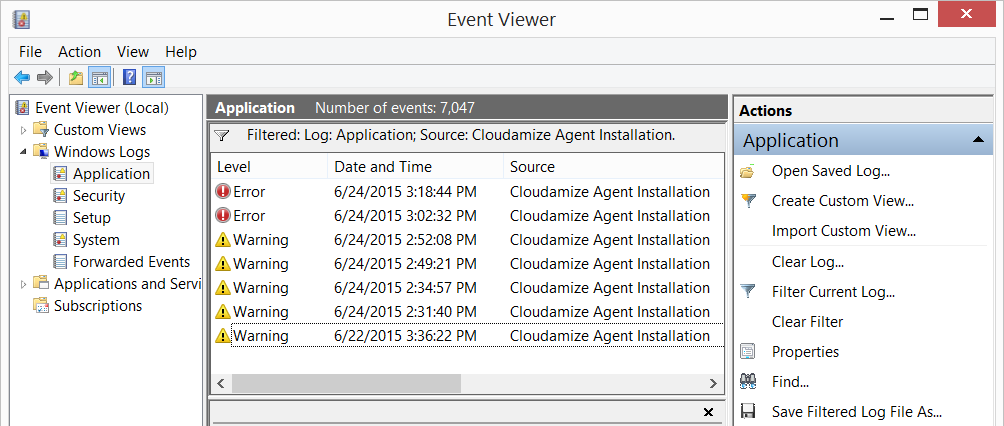Expand the Custom Views tree node
Viewport: 1004px width, 426px height.
click(x=24, y=130)
